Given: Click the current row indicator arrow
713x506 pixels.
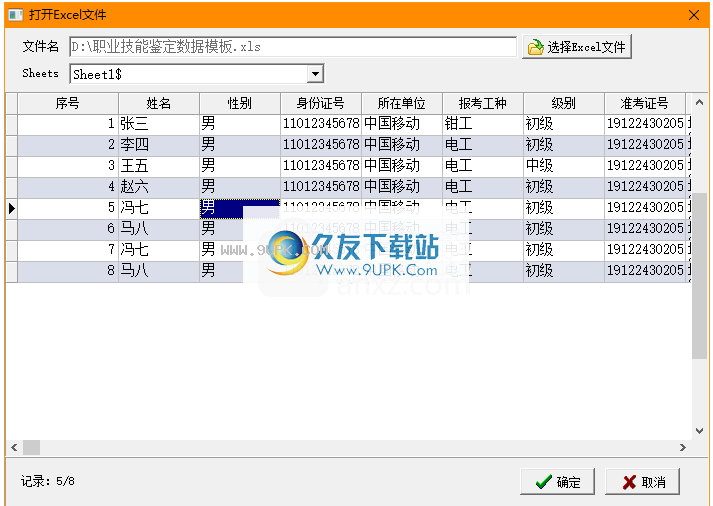Looking at the screenshot, I should tap(12, 208).
